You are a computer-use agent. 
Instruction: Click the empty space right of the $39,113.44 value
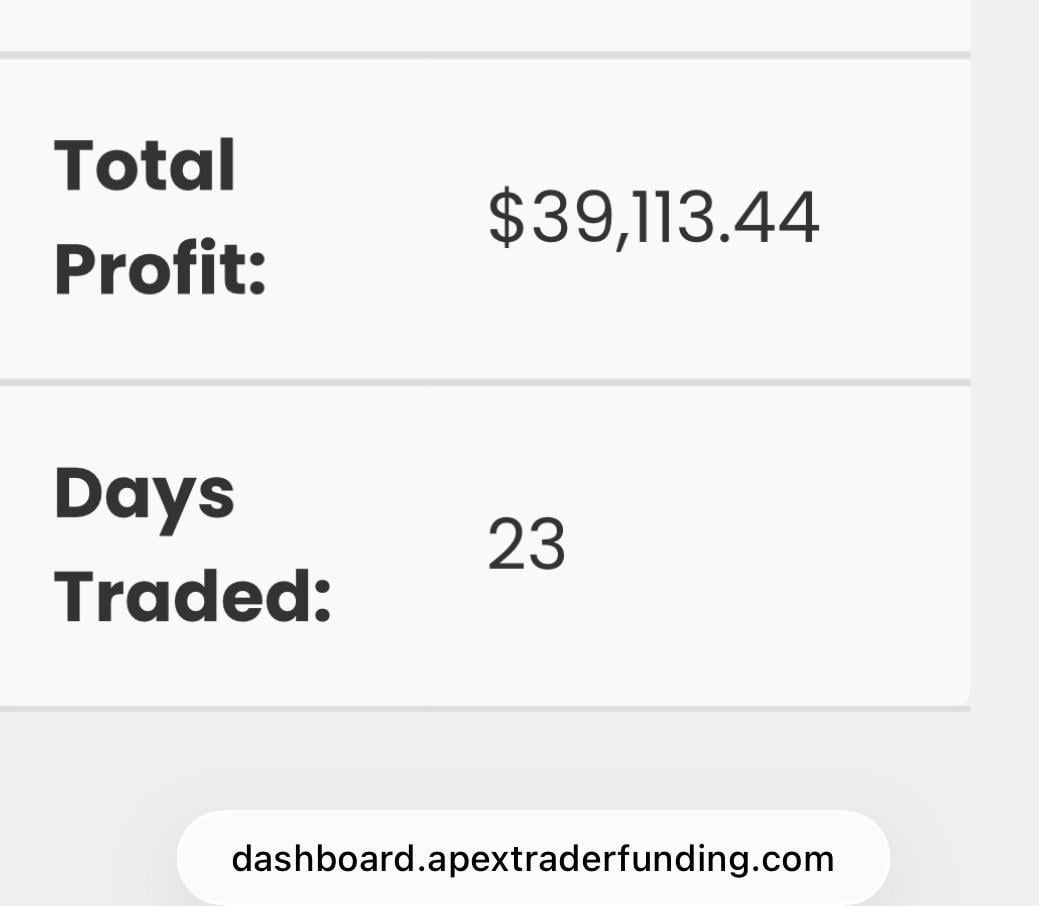895,218
